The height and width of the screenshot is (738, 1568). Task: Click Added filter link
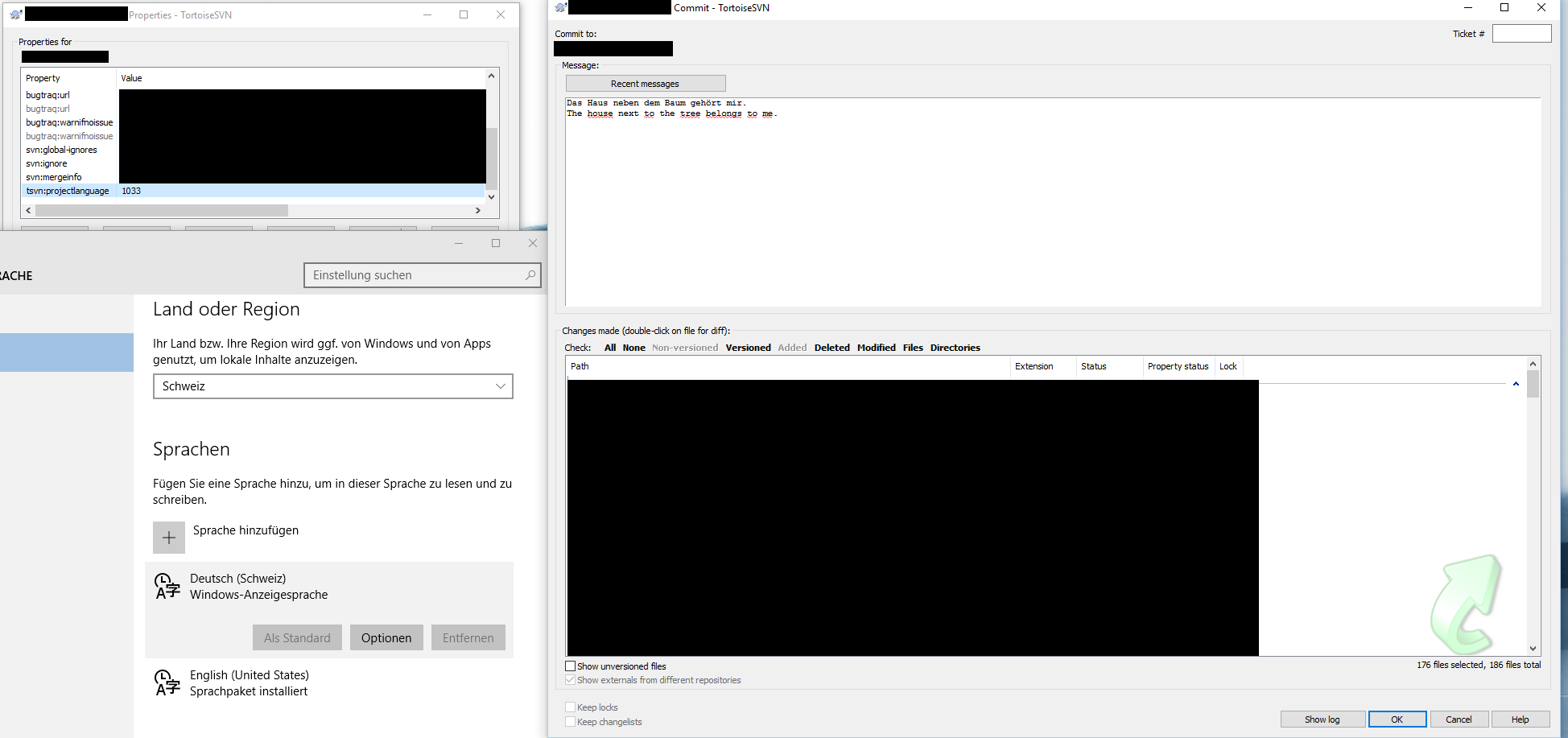(x=792, y=348)
